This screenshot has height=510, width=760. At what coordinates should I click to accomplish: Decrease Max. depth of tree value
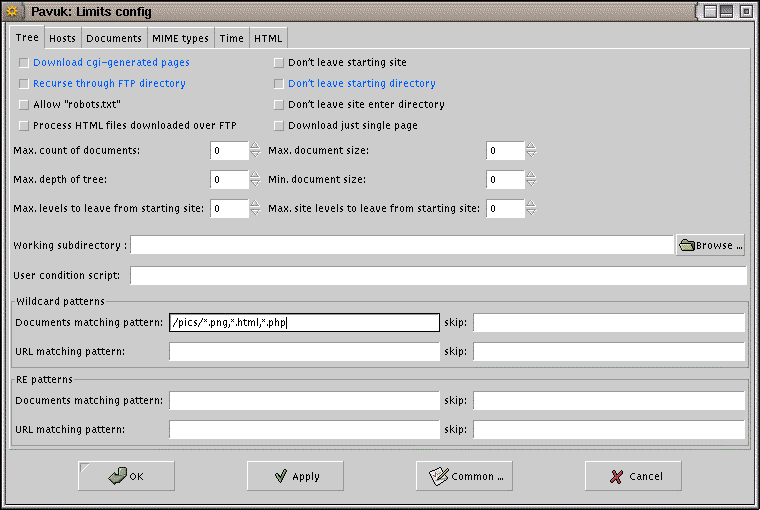[x=255, y=183]
